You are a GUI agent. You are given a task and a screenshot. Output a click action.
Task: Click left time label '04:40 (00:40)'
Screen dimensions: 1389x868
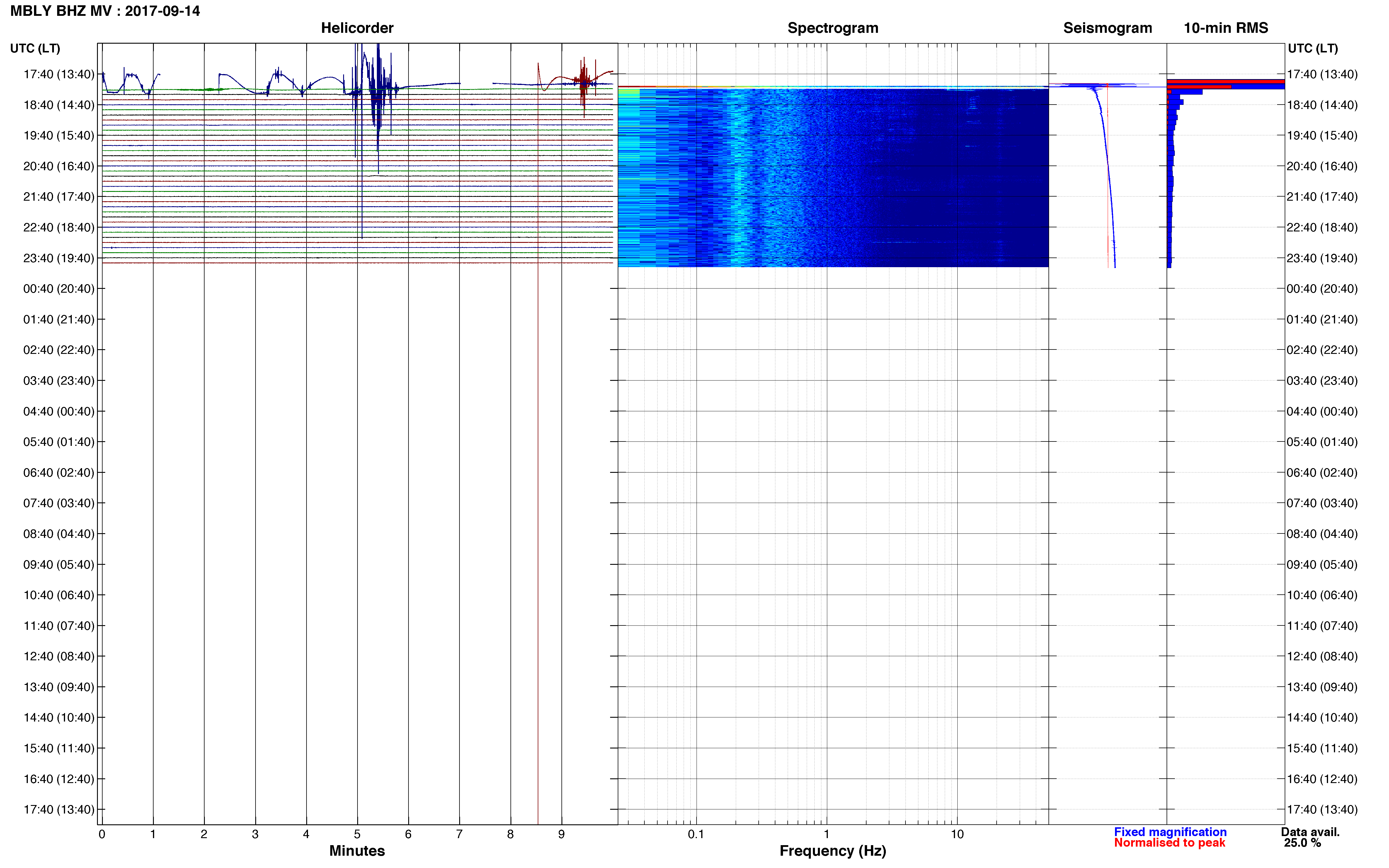coord(59,412)
